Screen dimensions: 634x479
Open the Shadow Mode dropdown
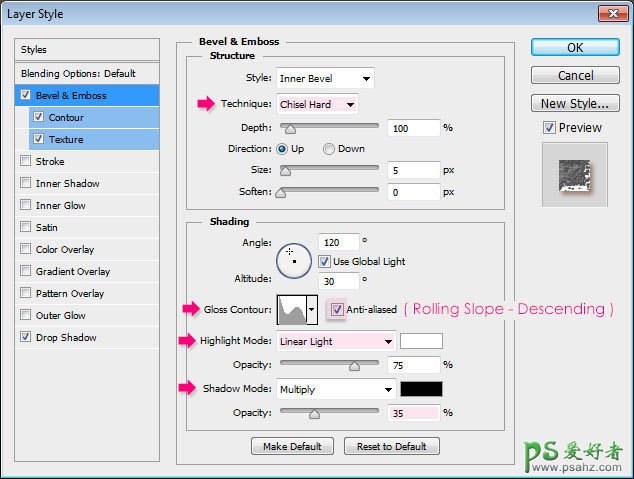[x=336, y=389]
